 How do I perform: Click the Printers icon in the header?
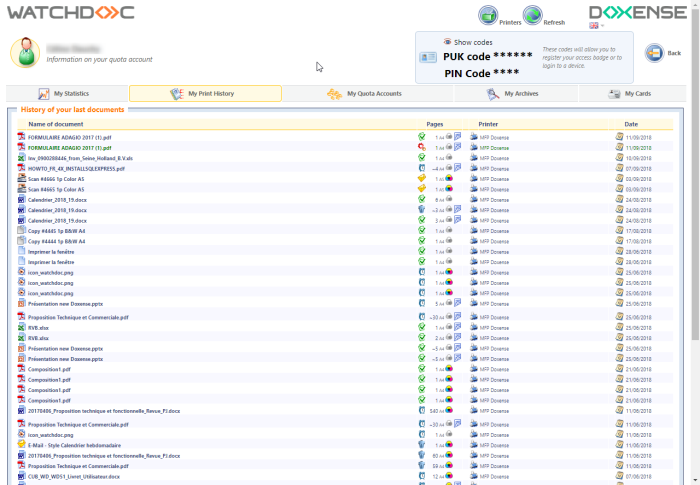[x=488, y=15]
